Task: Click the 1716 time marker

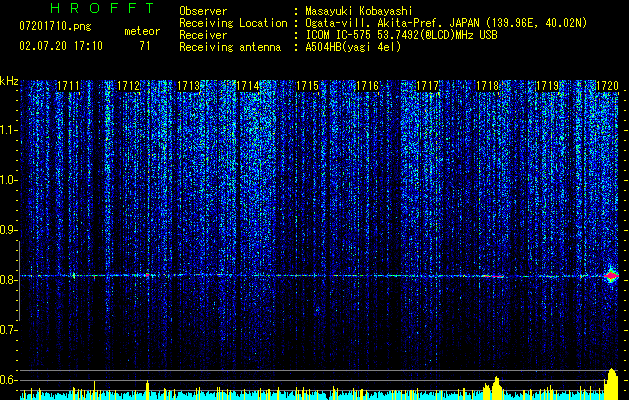Action: point(368,86)
